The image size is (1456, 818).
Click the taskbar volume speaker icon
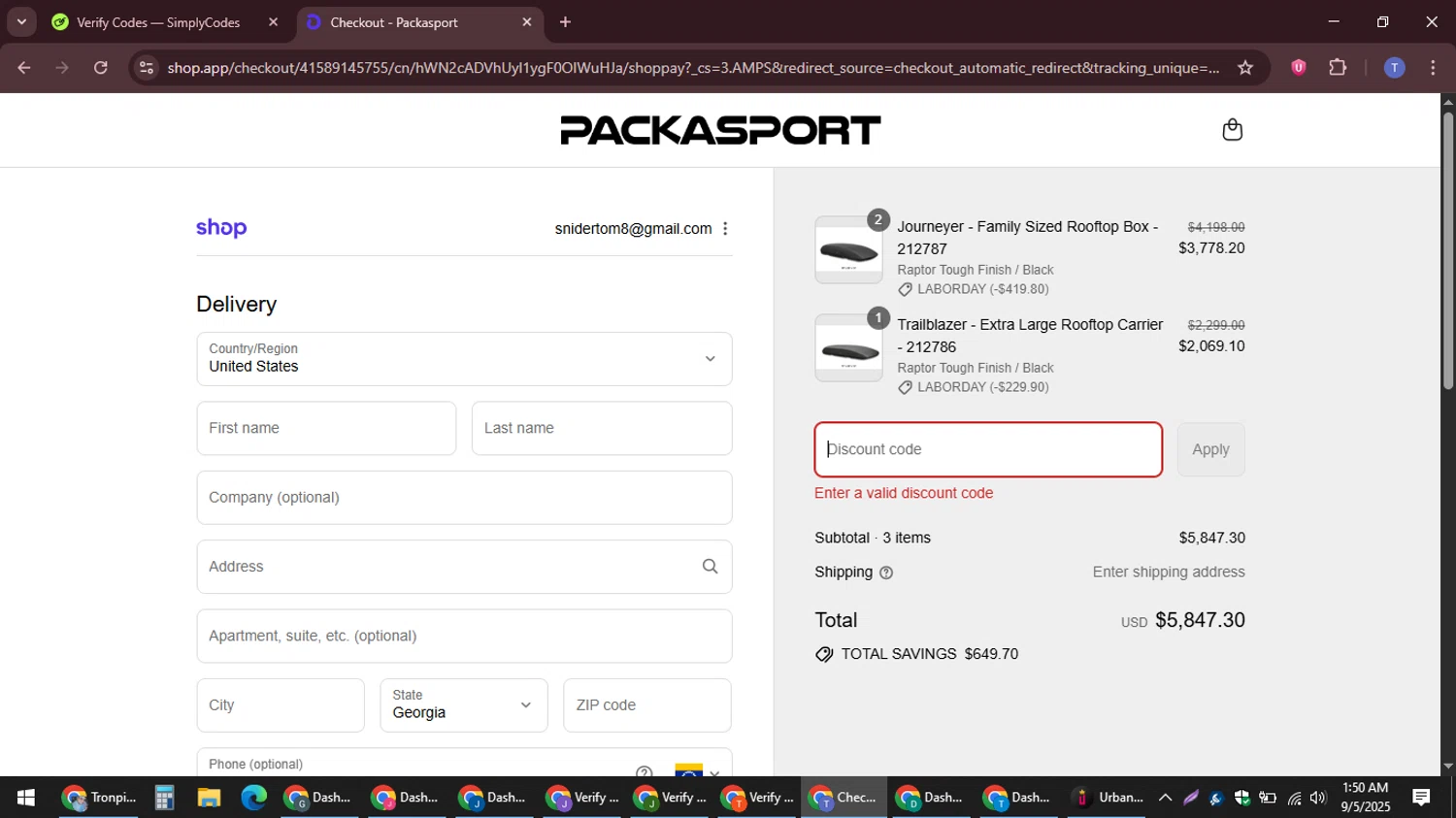[1317, 798]
